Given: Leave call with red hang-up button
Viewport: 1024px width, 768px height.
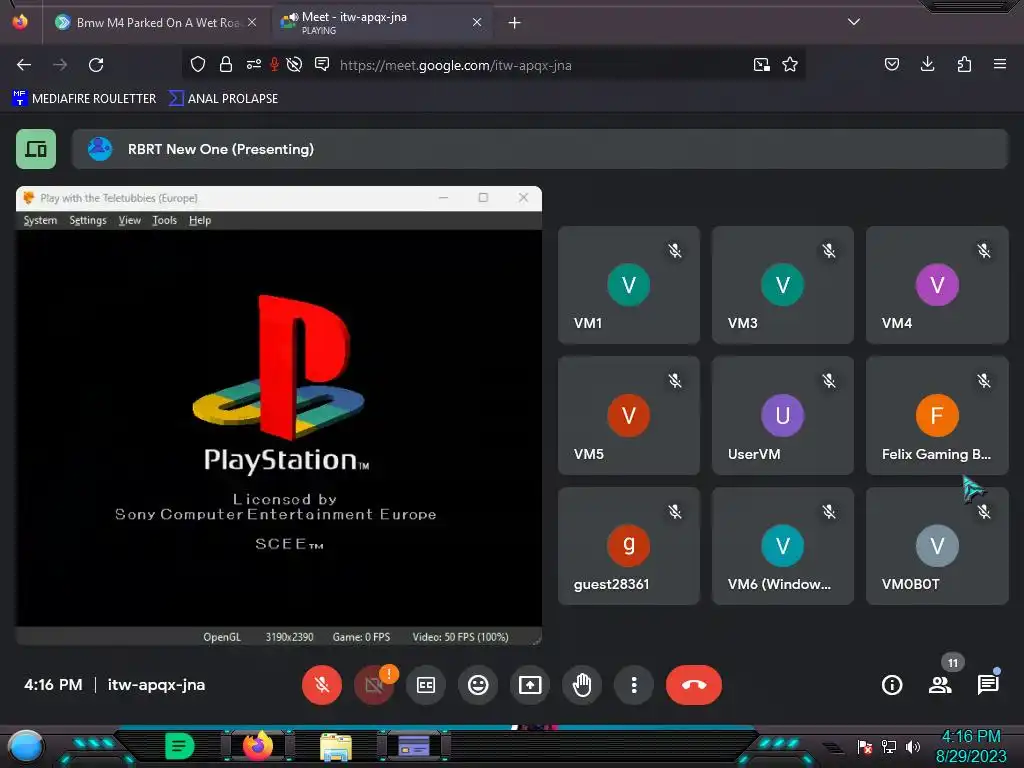Looking at the screenshot, I should [694, 685].
